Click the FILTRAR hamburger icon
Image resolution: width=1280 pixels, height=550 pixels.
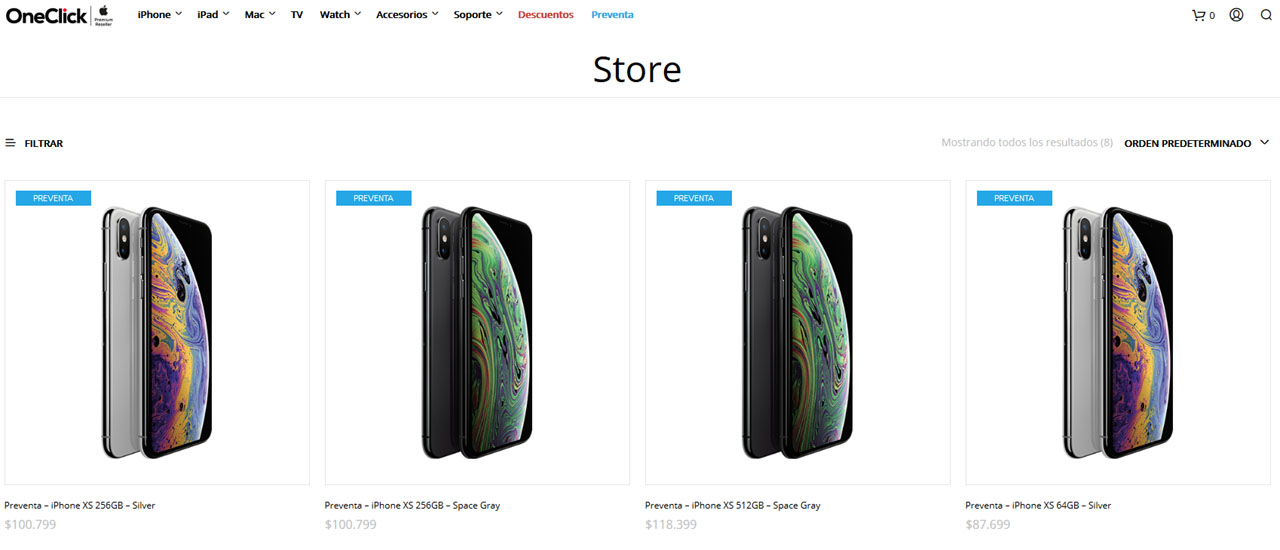[10, 143]
